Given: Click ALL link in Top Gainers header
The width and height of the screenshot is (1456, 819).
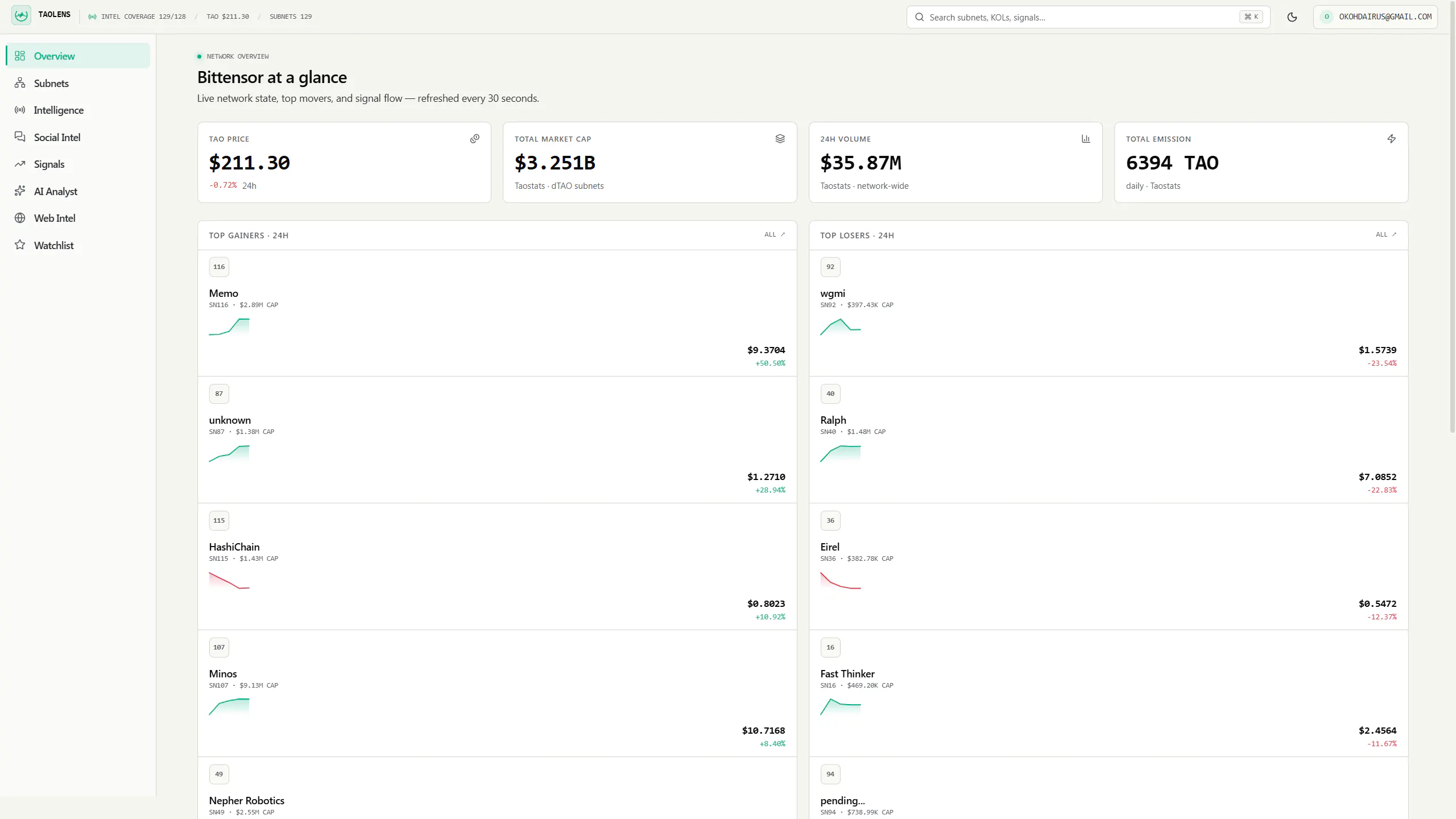Looking at the screenshot, I should coord(775,234).
